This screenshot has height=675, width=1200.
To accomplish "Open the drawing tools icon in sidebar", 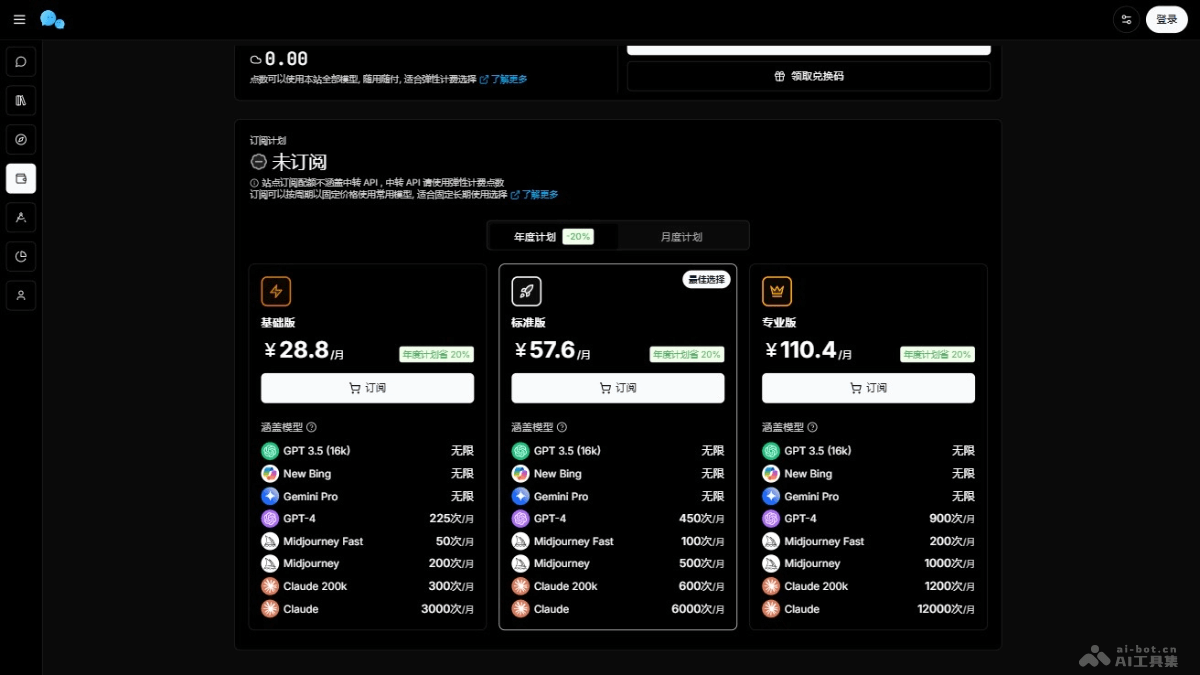I will (x=21, y=217).
